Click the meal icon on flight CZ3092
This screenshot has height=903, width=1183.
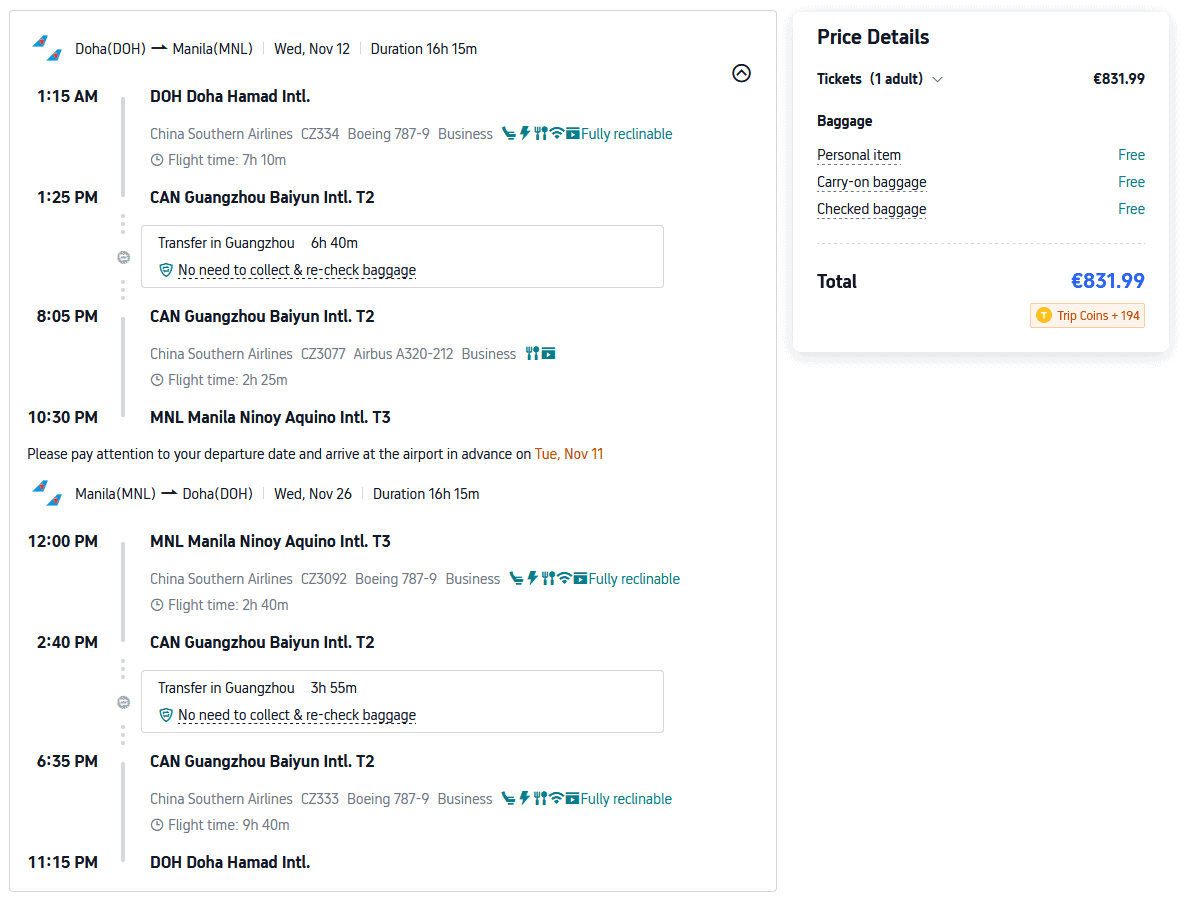[548, 579]
